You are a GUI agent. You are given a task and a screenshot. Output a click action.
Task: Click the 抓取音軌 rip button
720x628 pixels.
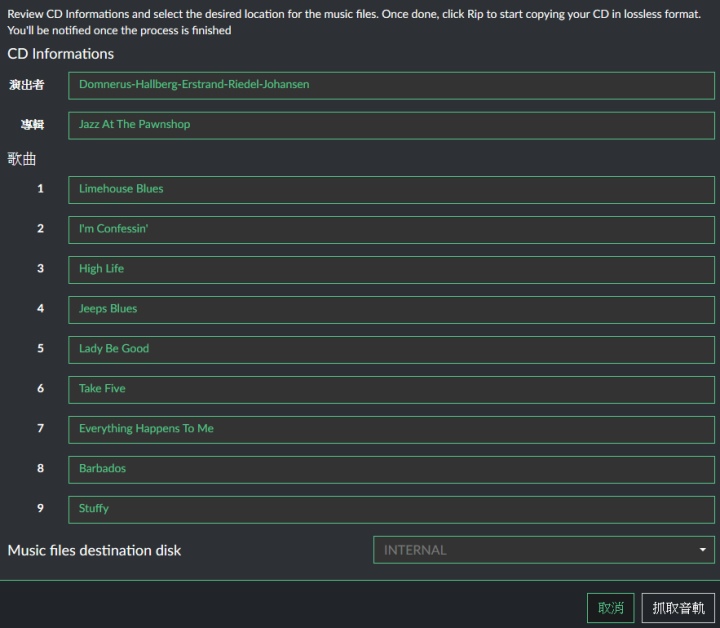pos(678,608)
